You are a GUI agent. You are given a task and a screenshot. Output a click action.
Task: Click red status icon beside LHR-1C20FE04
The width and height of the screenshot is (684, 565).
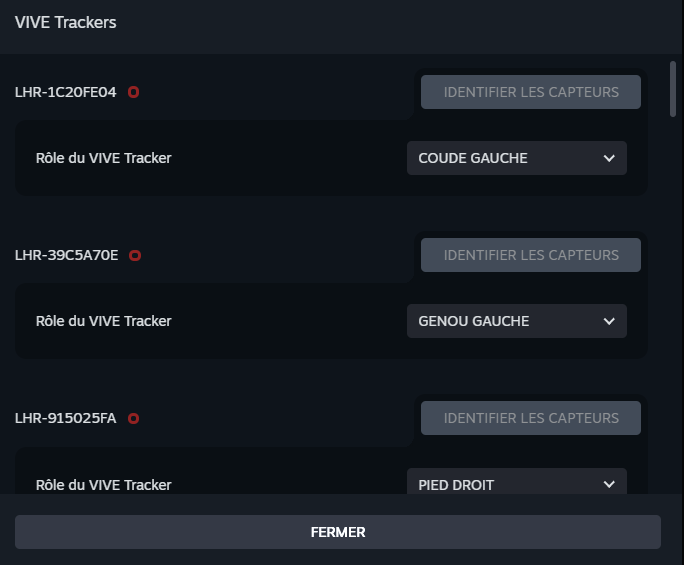(x=133, y=92)
